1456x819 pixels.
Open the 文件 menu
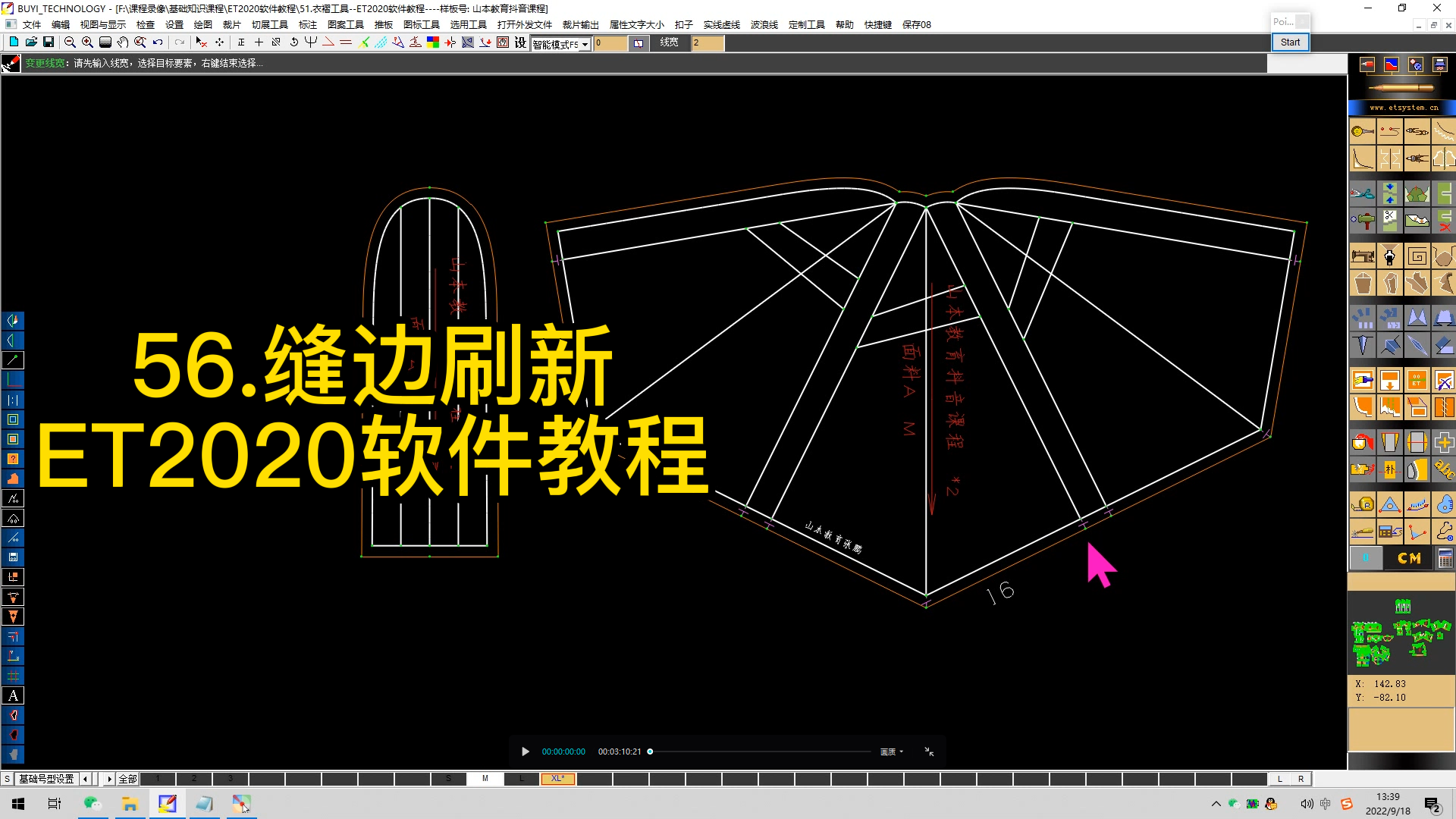tap(32, 25)
